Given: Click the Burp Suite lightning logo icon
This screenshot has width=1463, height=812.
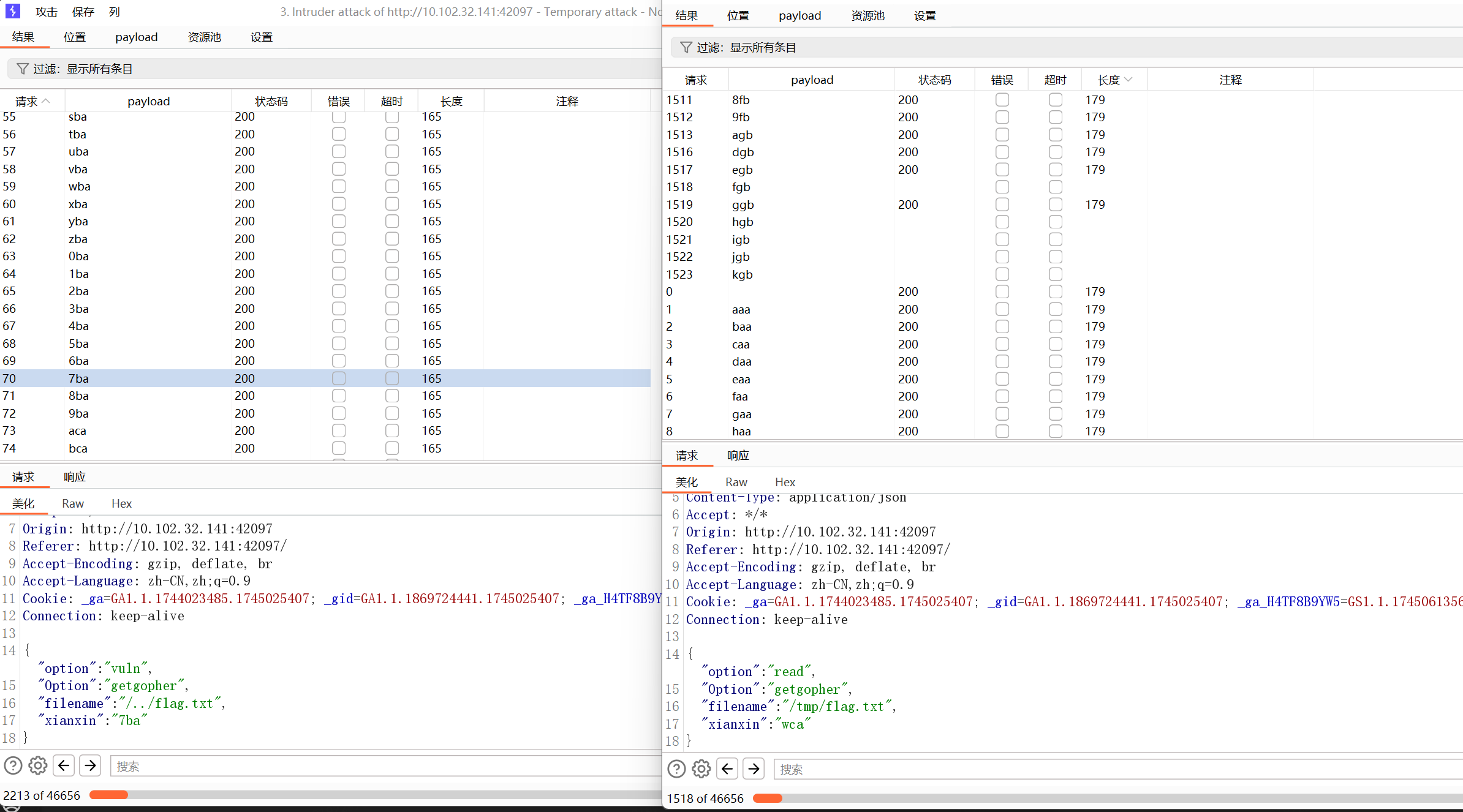Looking at the screenshot, I should [x=12, y=11].
